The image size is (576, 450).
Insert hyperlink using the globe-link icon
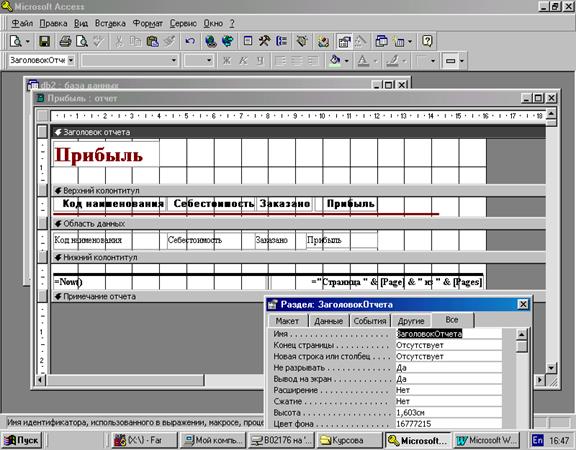click(x=211, y=41)
